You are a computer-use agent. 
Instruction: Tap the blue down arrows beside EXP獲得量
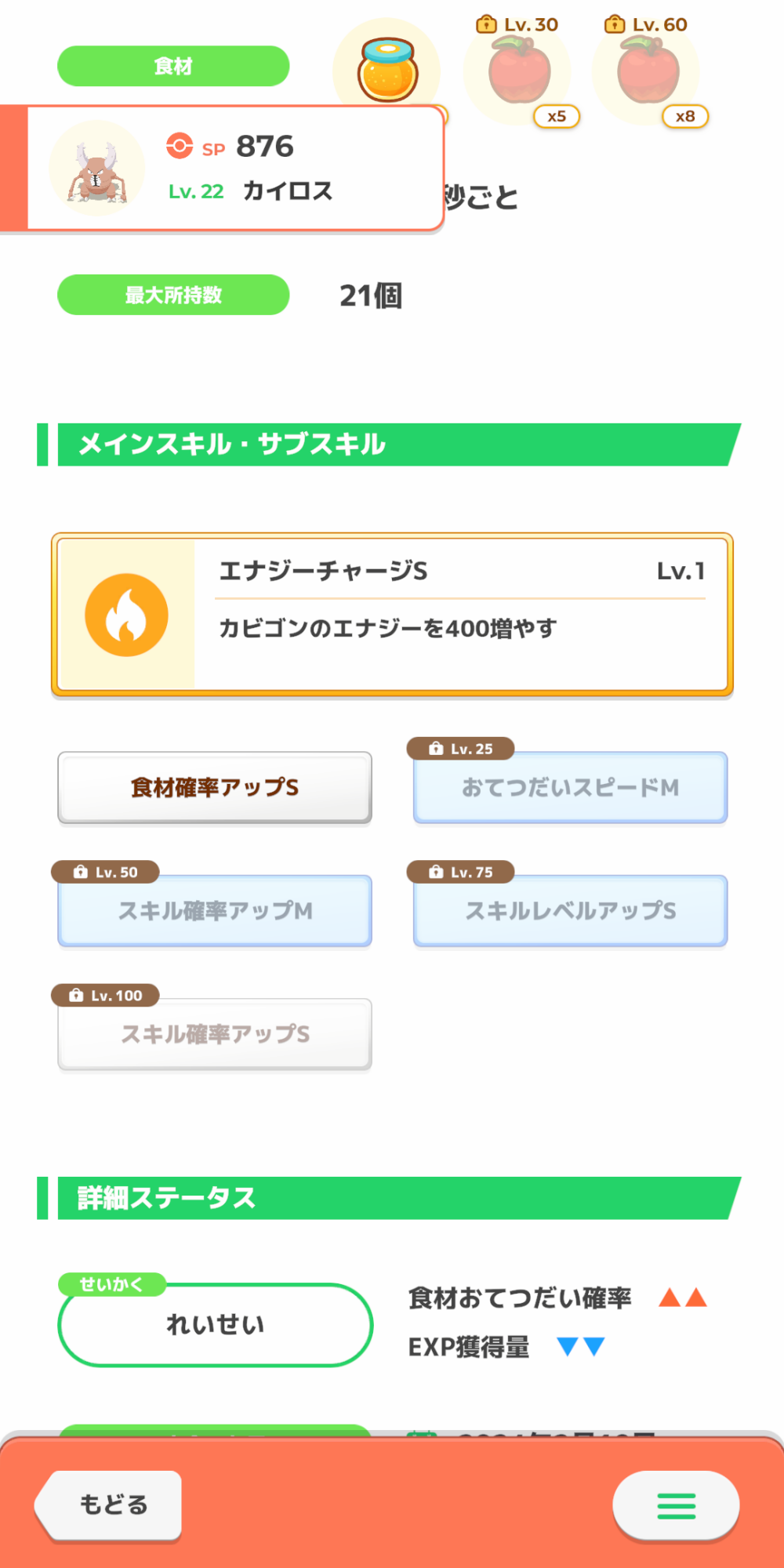(x=580, y=1347)
